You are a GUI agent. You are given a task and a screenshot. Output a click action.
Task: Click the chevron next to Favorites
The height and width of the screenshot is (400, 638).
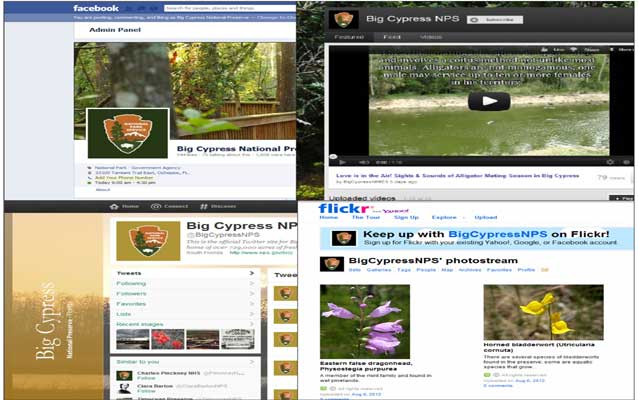point(252,304)
